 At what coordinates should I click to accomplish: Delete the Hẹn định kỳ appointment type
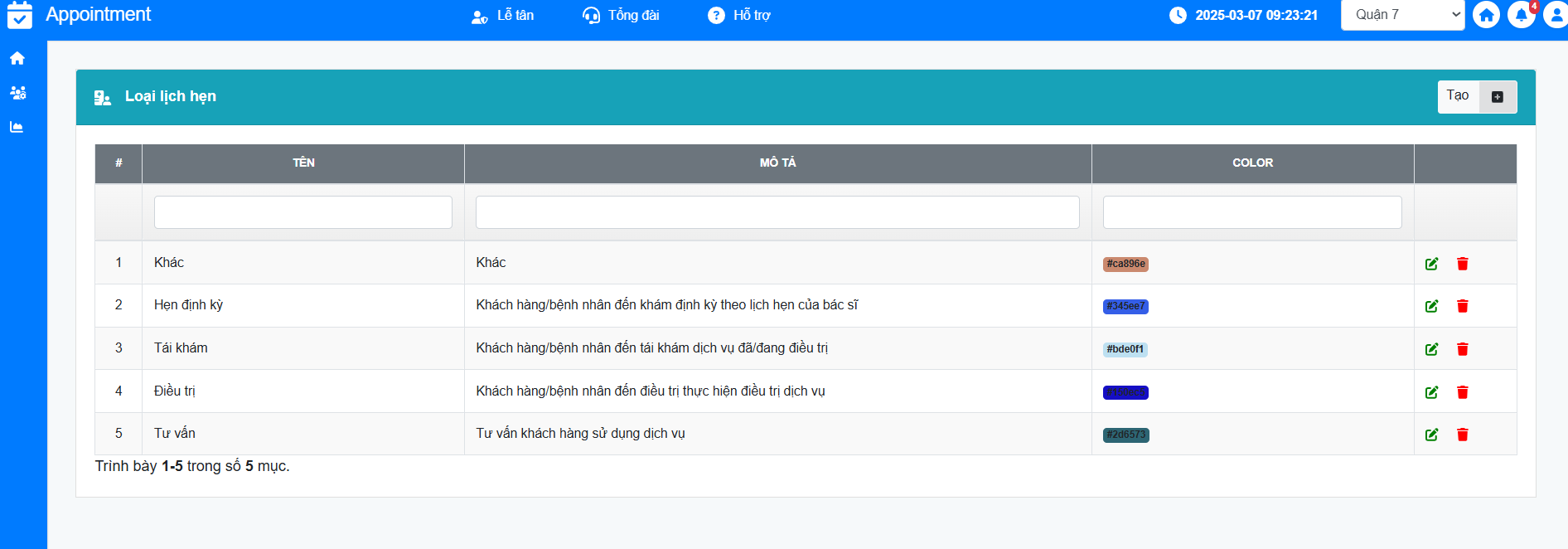tap(1462, 306)
